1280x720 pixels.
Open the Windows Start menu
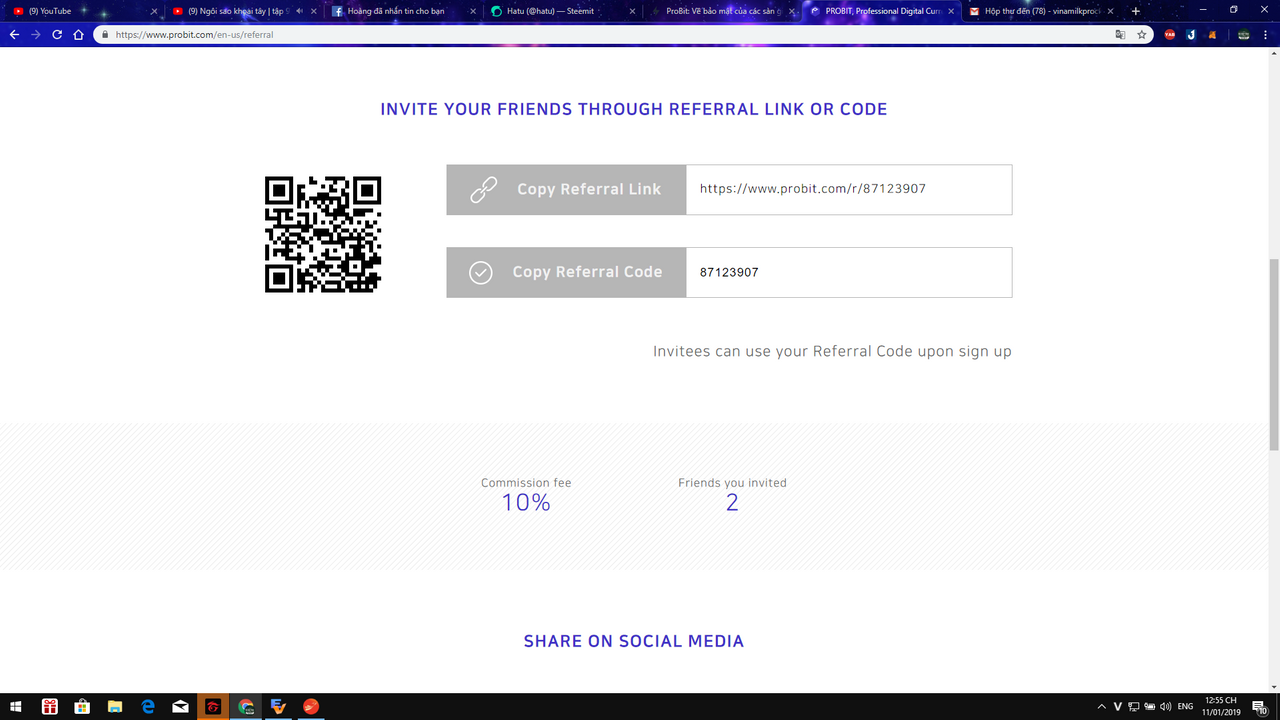pos(16,707)
